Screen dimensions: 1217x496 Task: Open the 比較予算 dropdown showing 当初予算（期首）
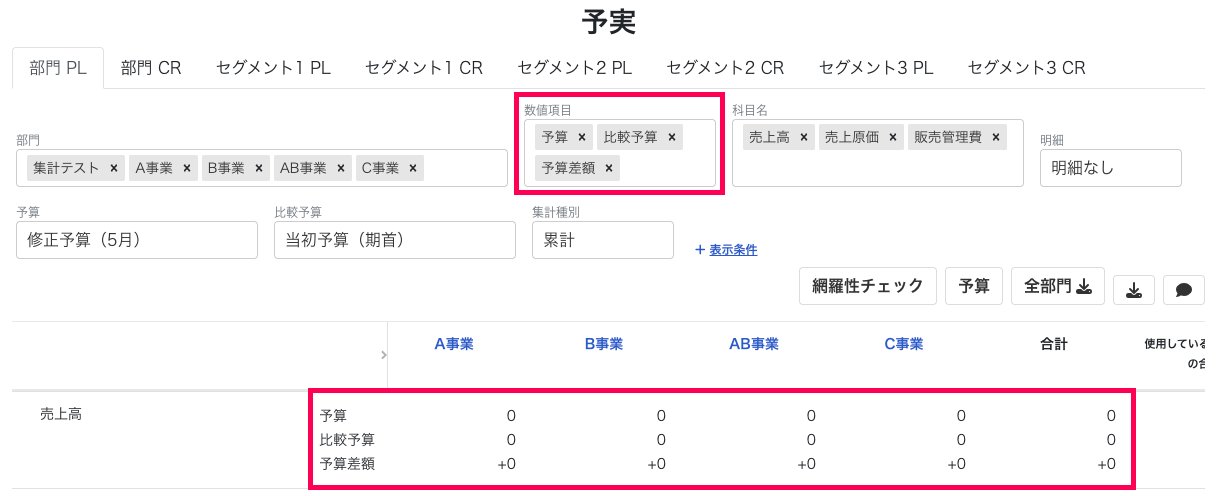pyautogui.click(x=395, y=240)
